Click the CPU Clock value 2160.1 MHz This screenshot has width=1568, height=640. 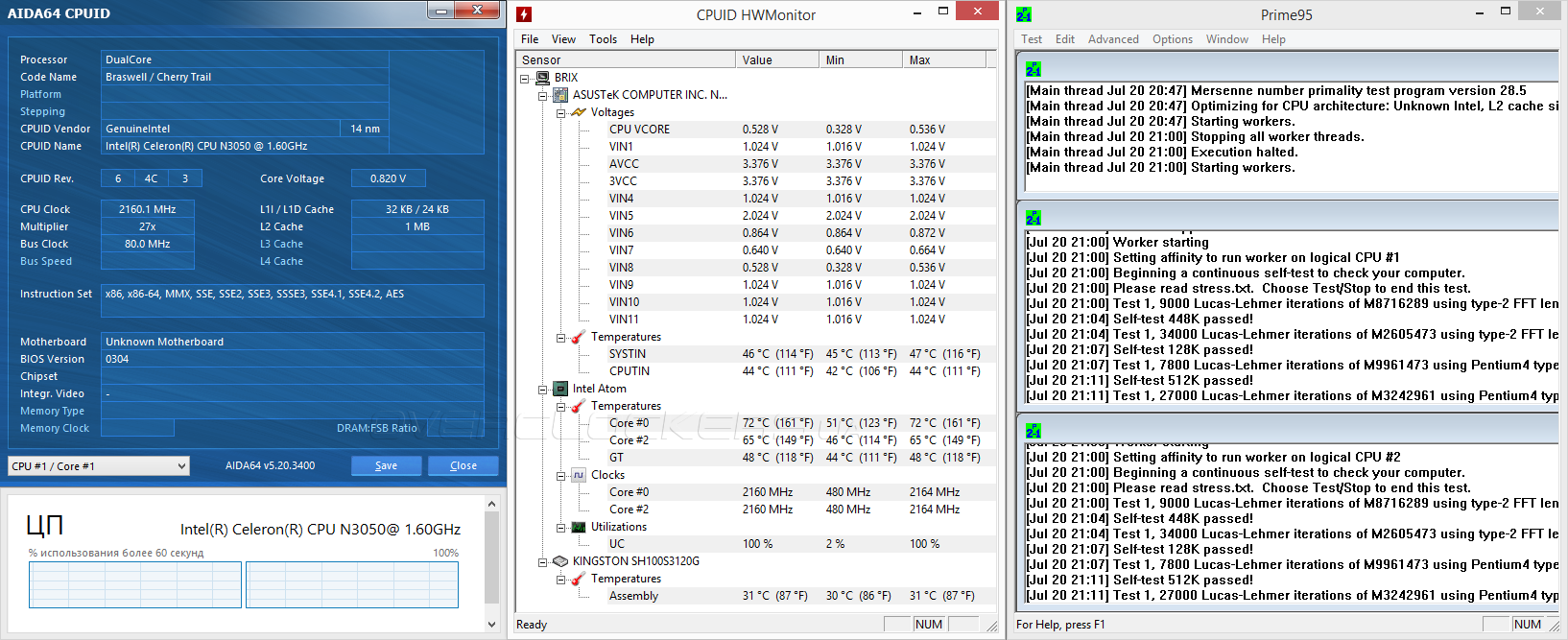click(148, 209)
